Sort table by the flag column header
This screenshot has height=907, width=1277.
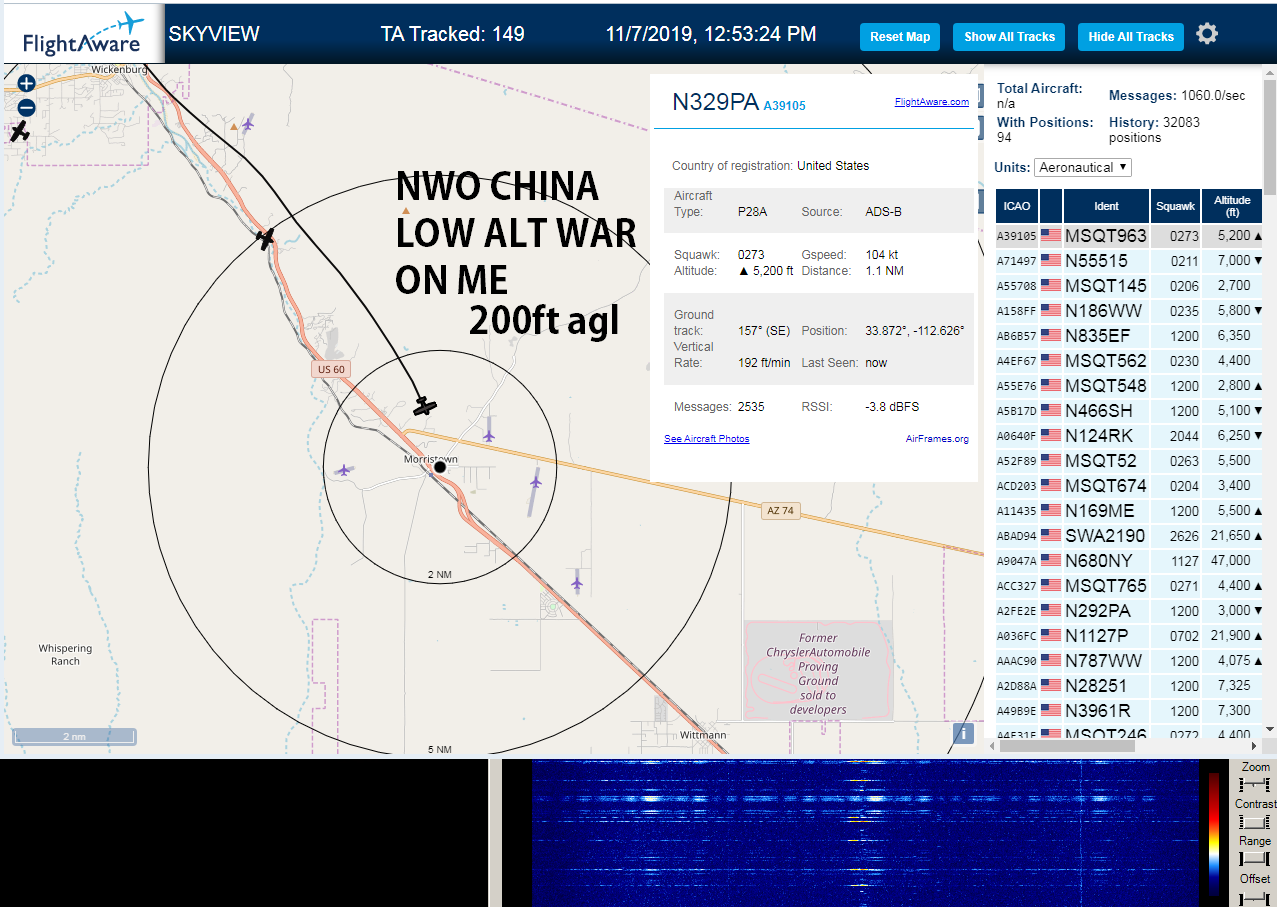1051,206
